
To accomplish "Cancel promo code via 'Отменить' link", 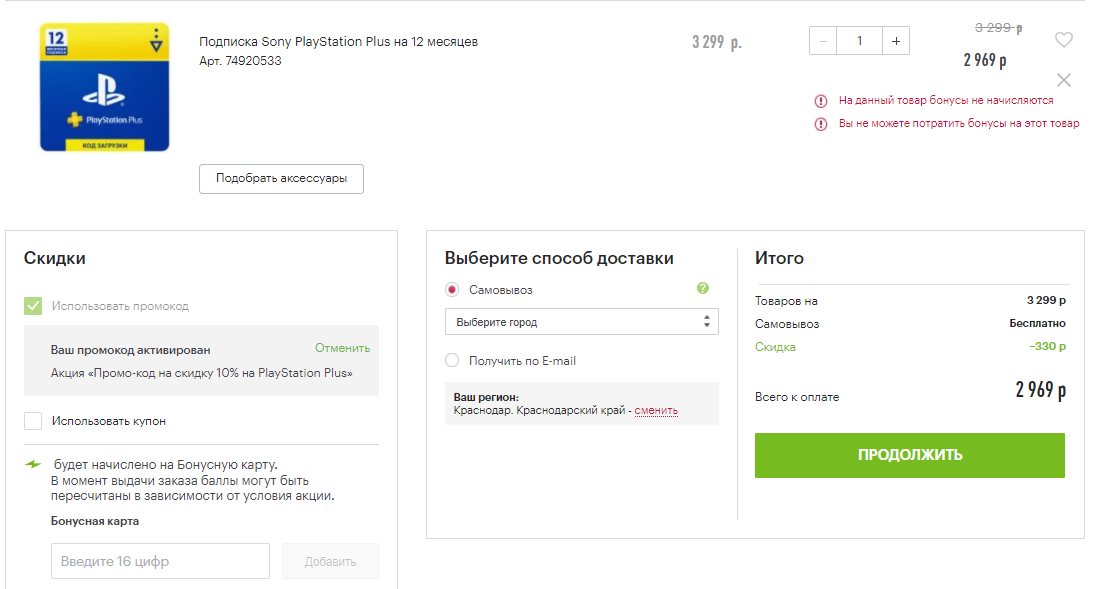I will point(342,348).
